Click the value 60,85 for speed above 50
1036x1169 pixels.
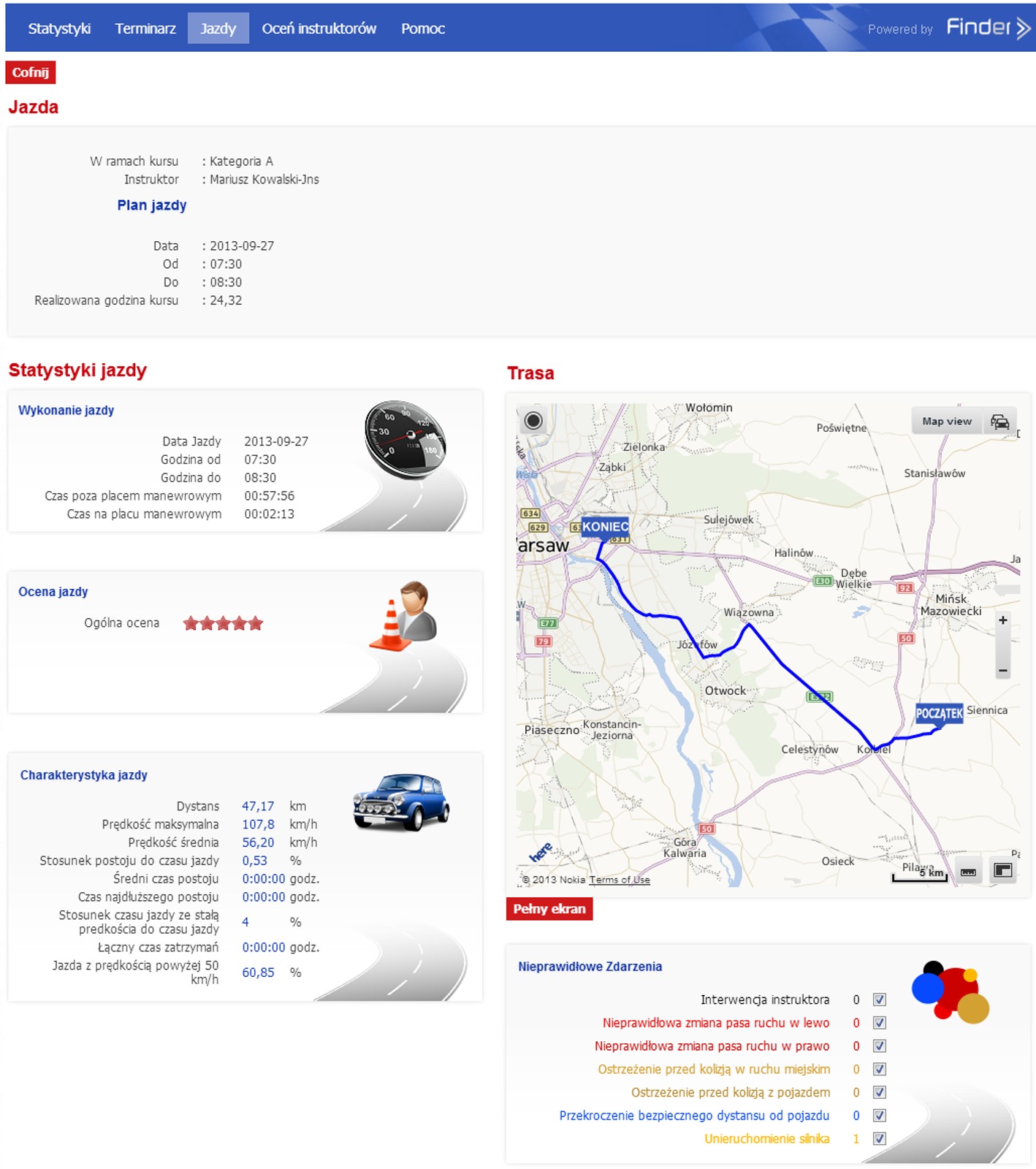pos(258,972)
